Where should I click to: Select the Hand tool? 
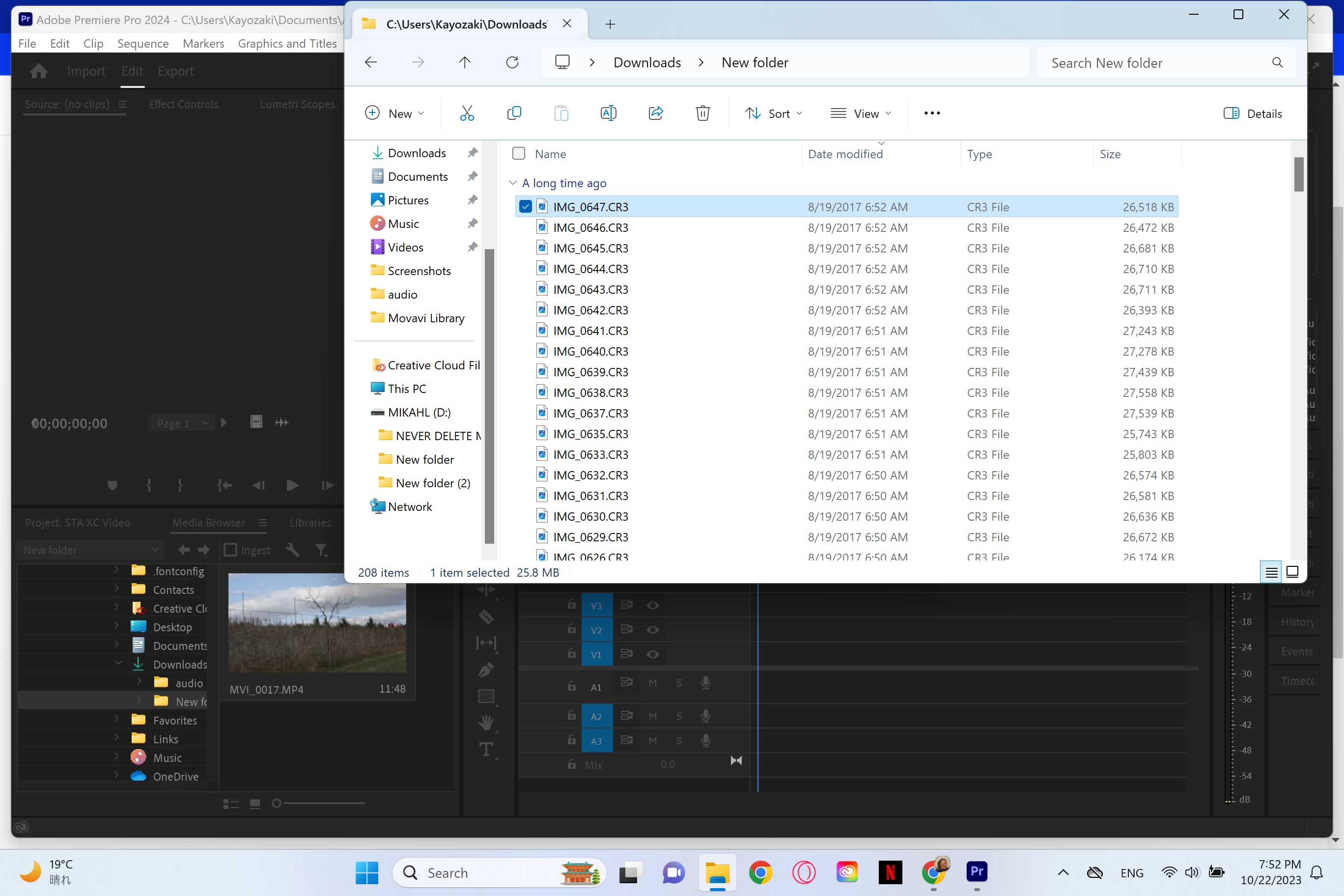(x=486, y=722)
